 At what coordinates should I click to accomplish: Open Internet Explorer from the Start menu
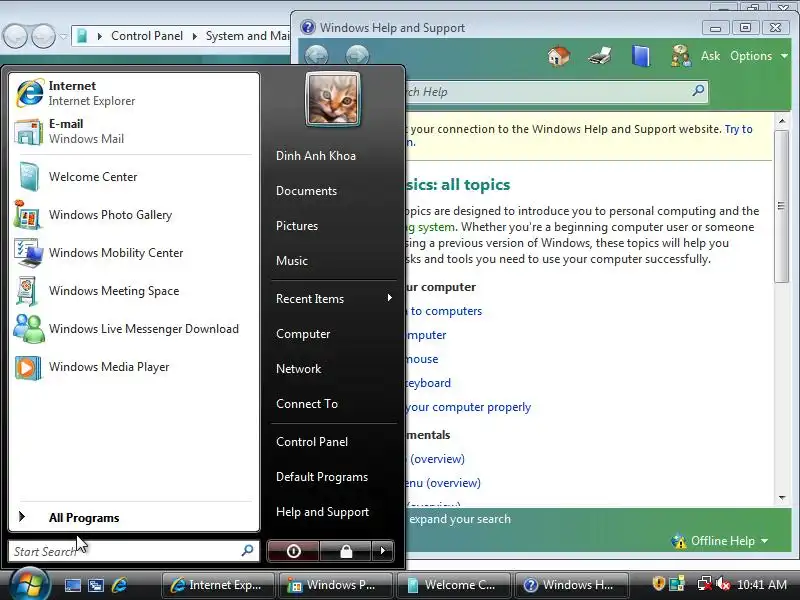point(134,93)
